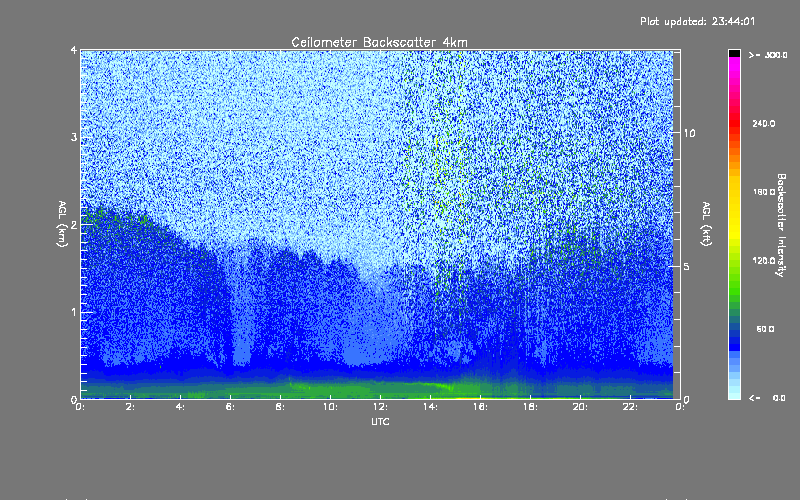Click the '12:' time tick label
The image size is (800, 500).
380,407
